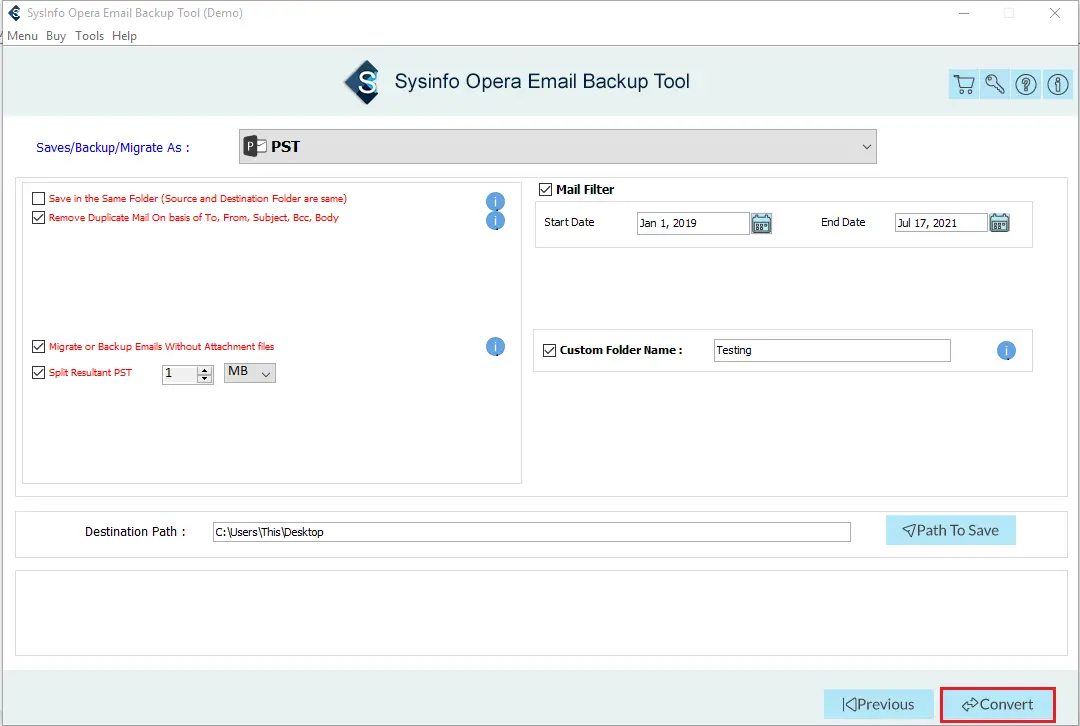Screen dimensions: 1080x726
Task: Enable Save in the Same Folder checkbox
Action: (x=39, y=199)
